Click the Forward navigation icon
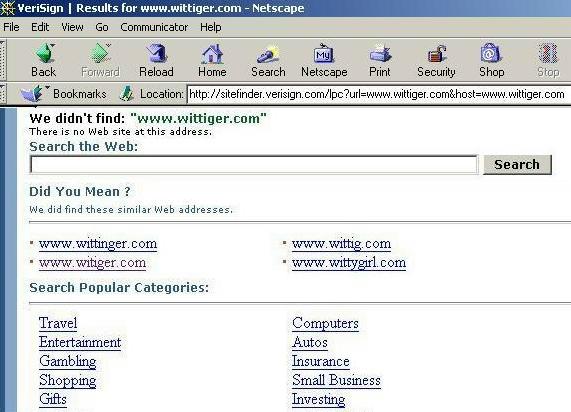 (101, 54)
